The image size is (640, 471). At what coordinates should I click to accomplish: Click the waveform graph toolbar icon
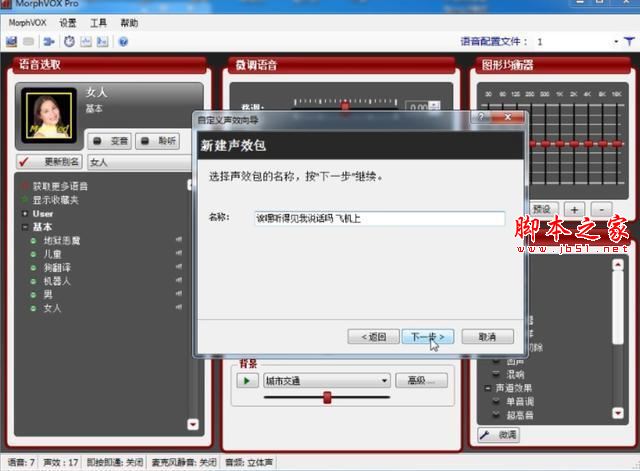86,41
